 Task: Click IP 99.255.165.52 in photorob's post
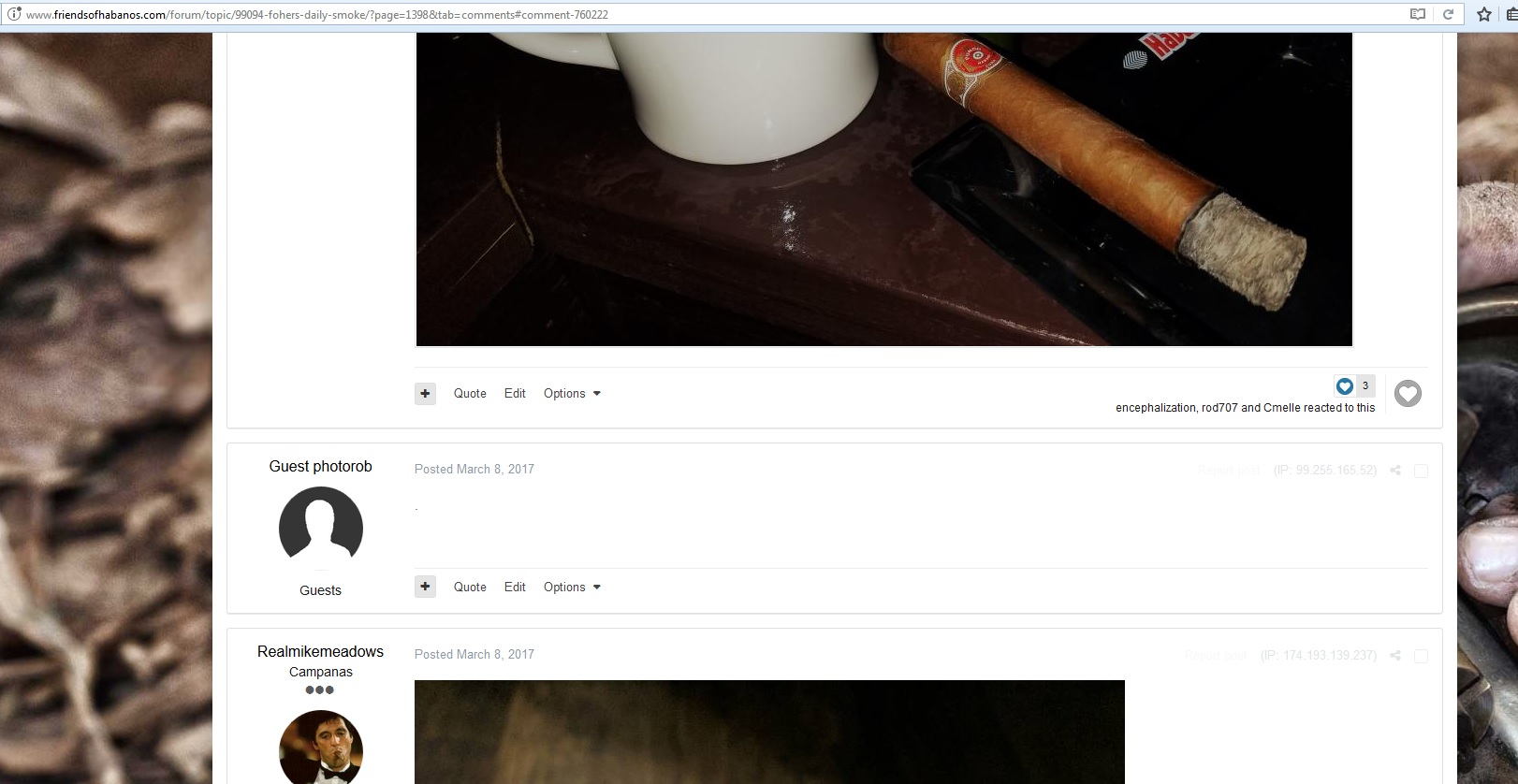(x=1325, y=470)
